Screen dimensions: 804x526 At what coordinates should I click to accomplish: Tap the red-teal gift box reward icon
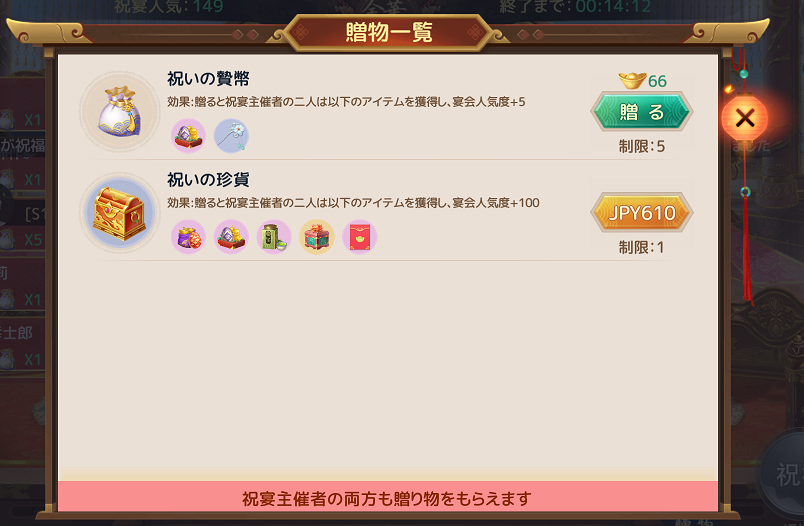(x=317, y=237)
